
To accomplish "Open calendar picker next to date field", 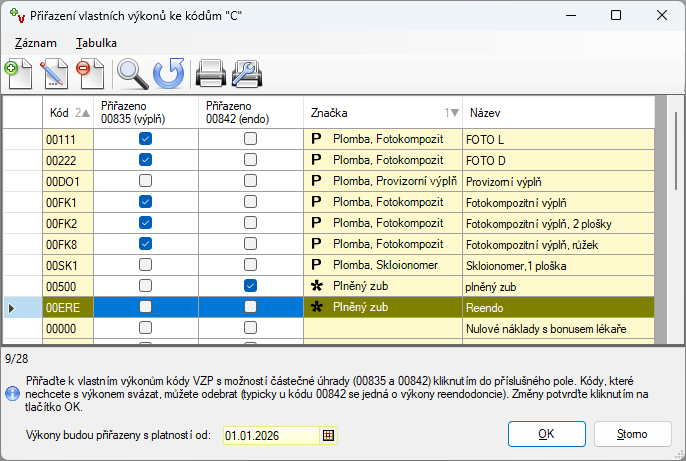I will (328, 435).
